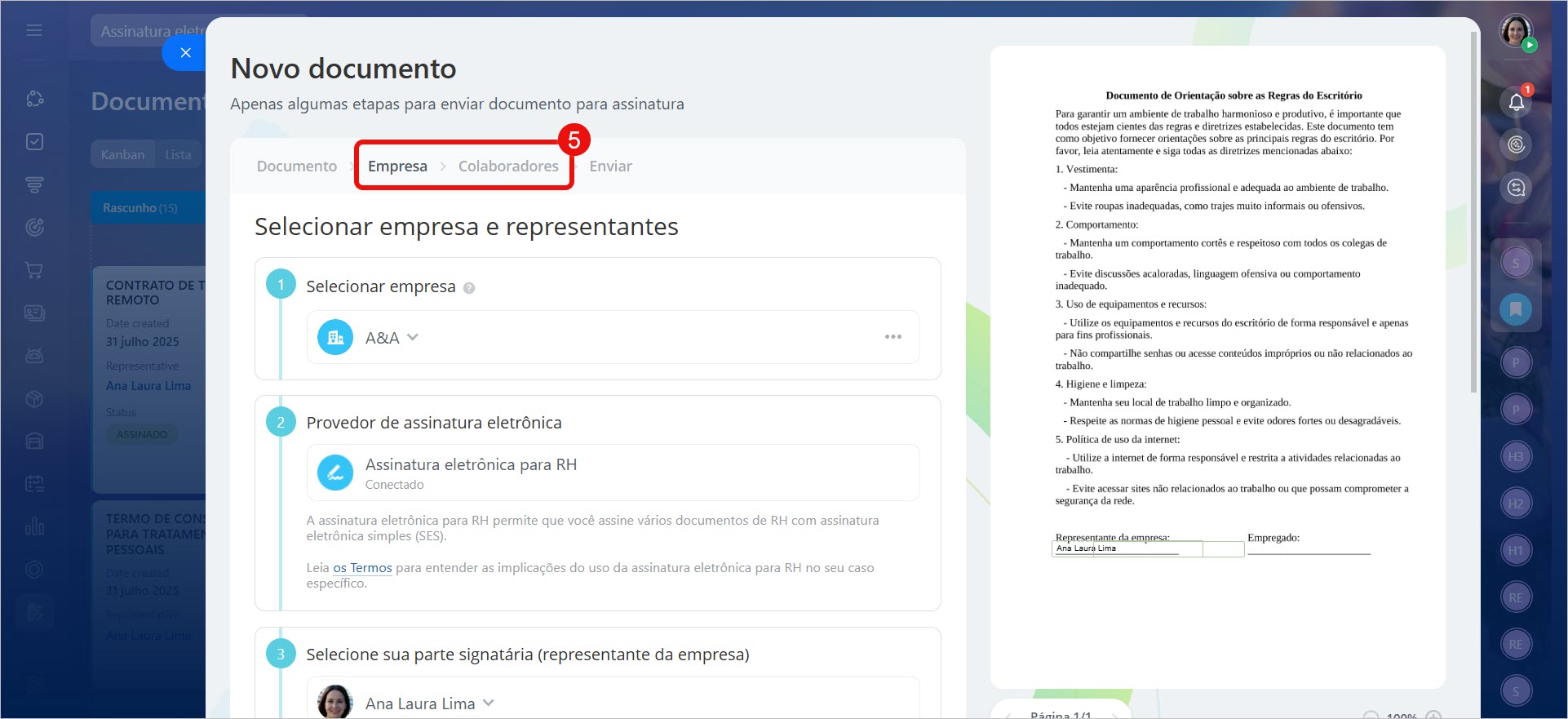
Task: Click the A&A company building icon
Action: (x=335, y=337)
